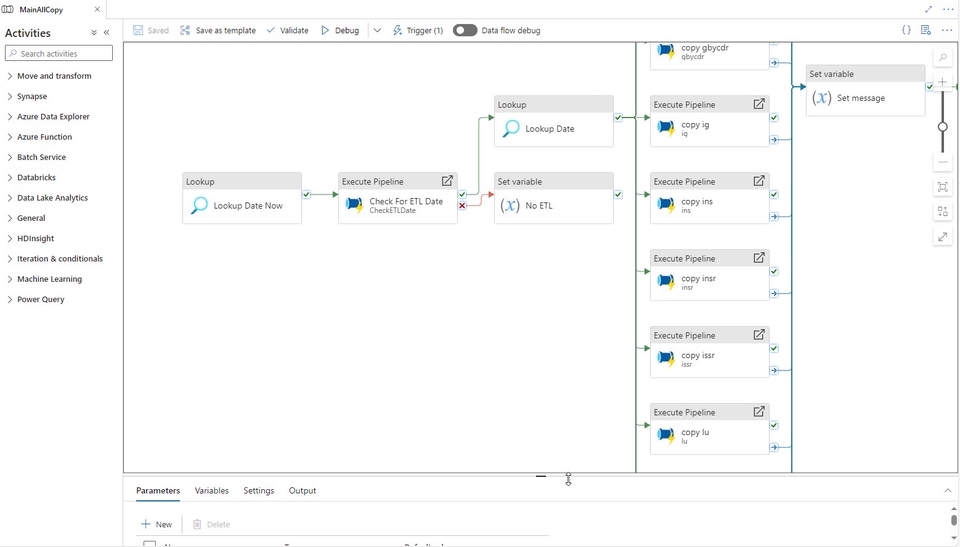Zoom in with the plus button

tap(943, 82)
